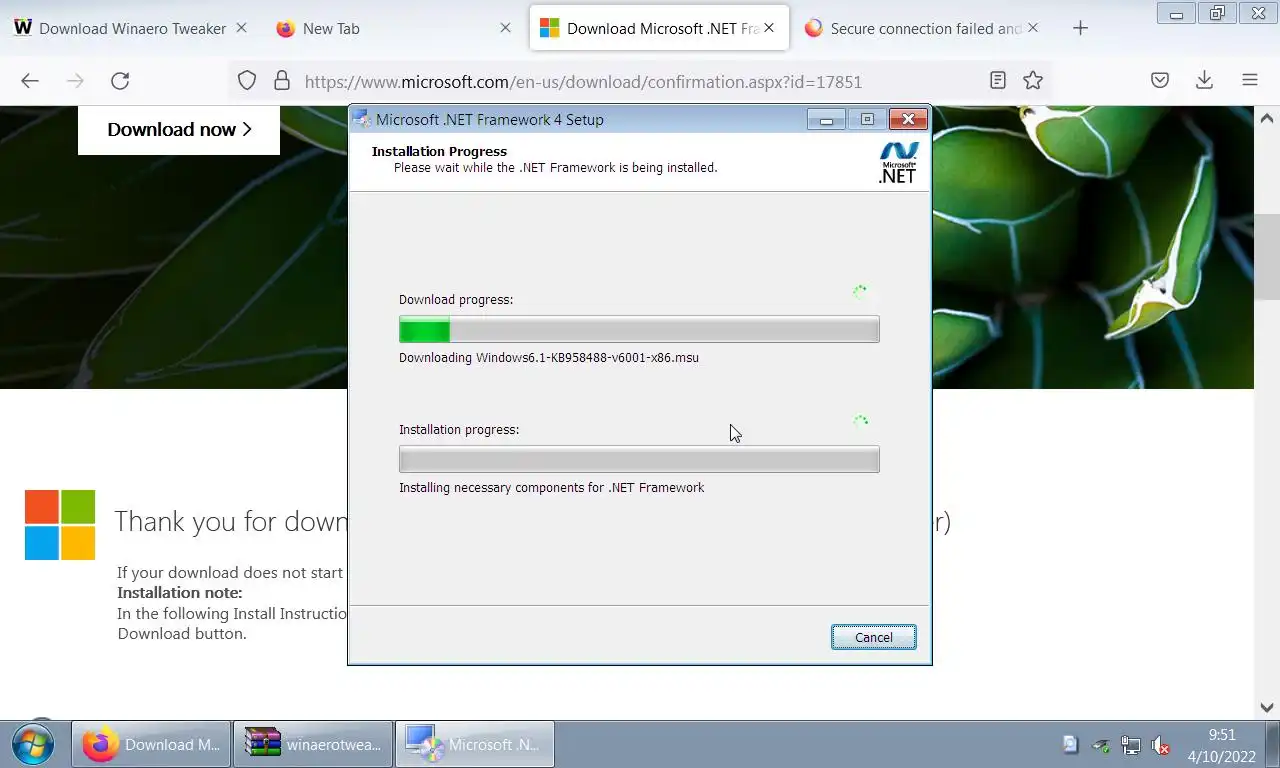Click the setup dialog title bar icon
This screenshot has width=1280, height=768.
tap(362, 119)
